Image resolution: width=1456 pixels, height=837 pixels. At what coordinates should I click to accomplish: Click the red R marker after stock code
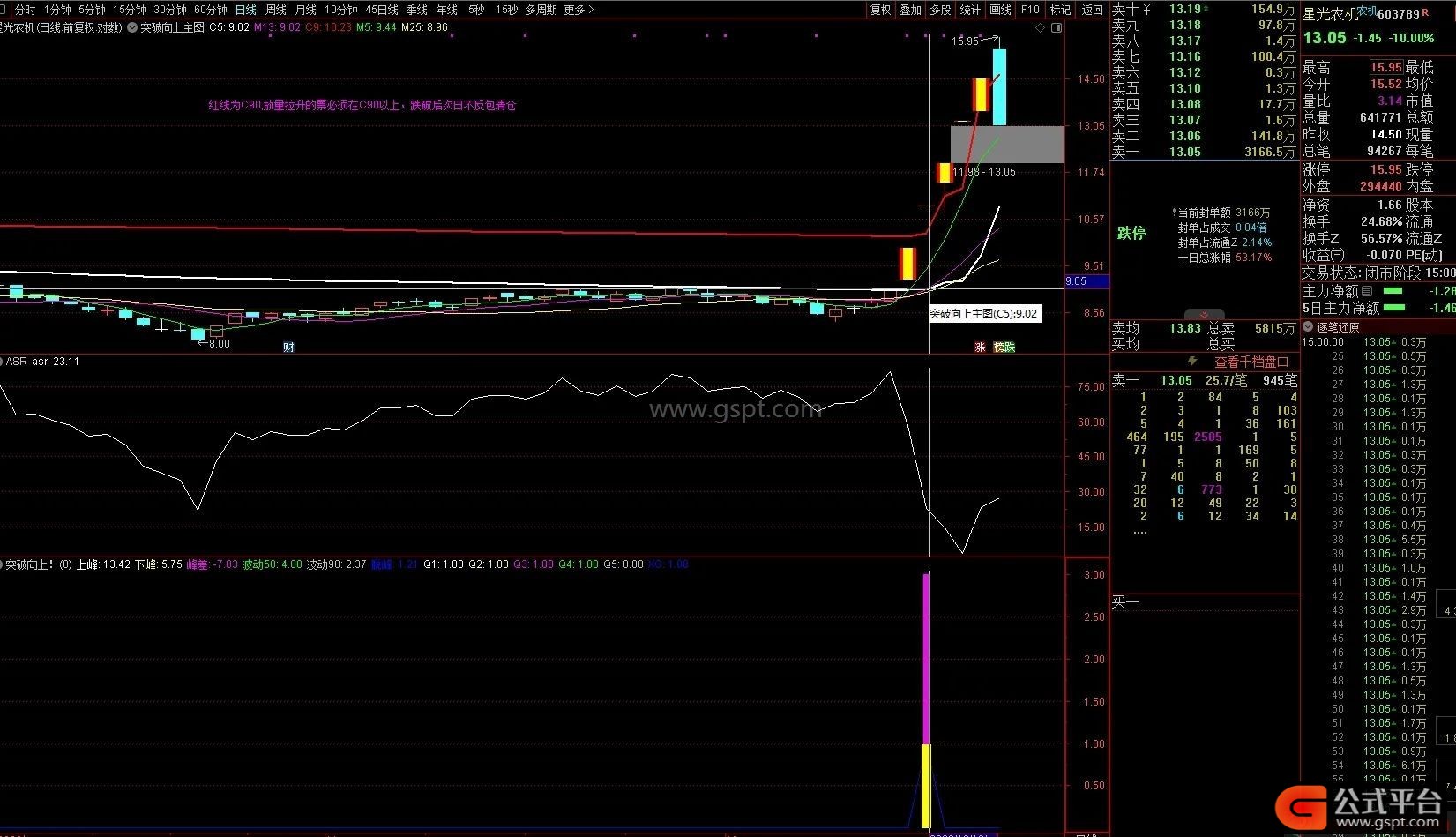1426,13
